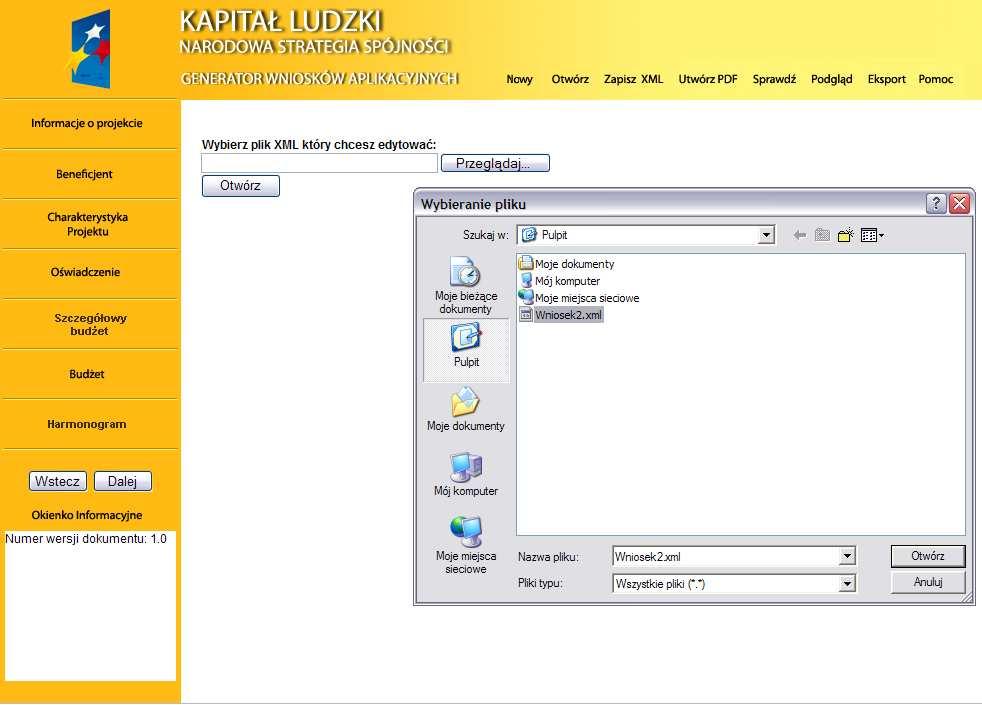
Task: Open Pomoc in the top menu
Action: (x=936, y=80)
